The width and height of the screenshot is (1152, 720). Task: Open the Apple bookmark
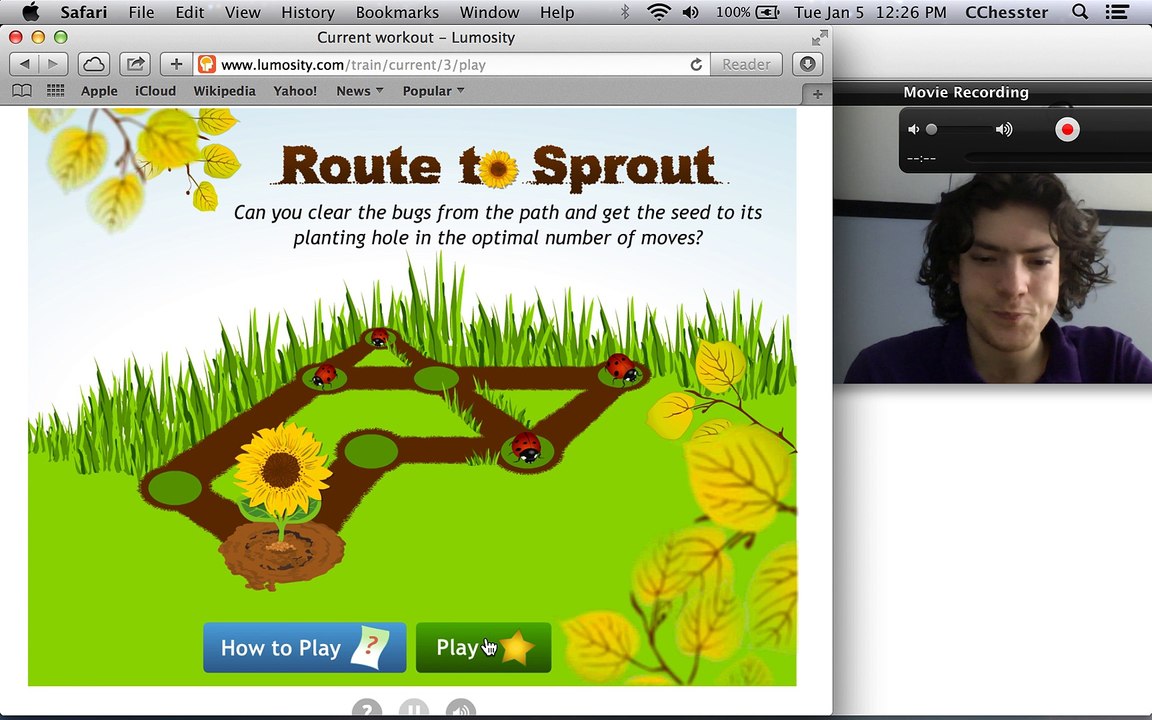click(99, 91)
